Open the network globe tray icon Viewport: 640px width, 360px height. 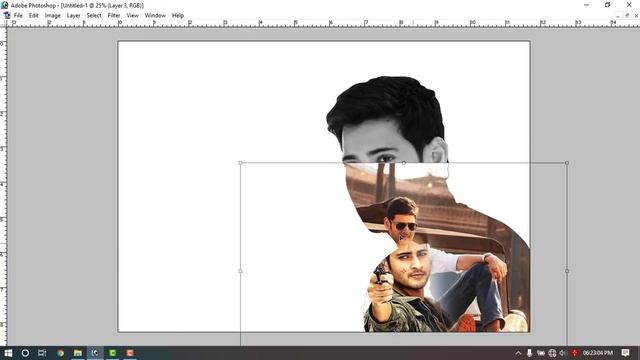click(552, 353)
